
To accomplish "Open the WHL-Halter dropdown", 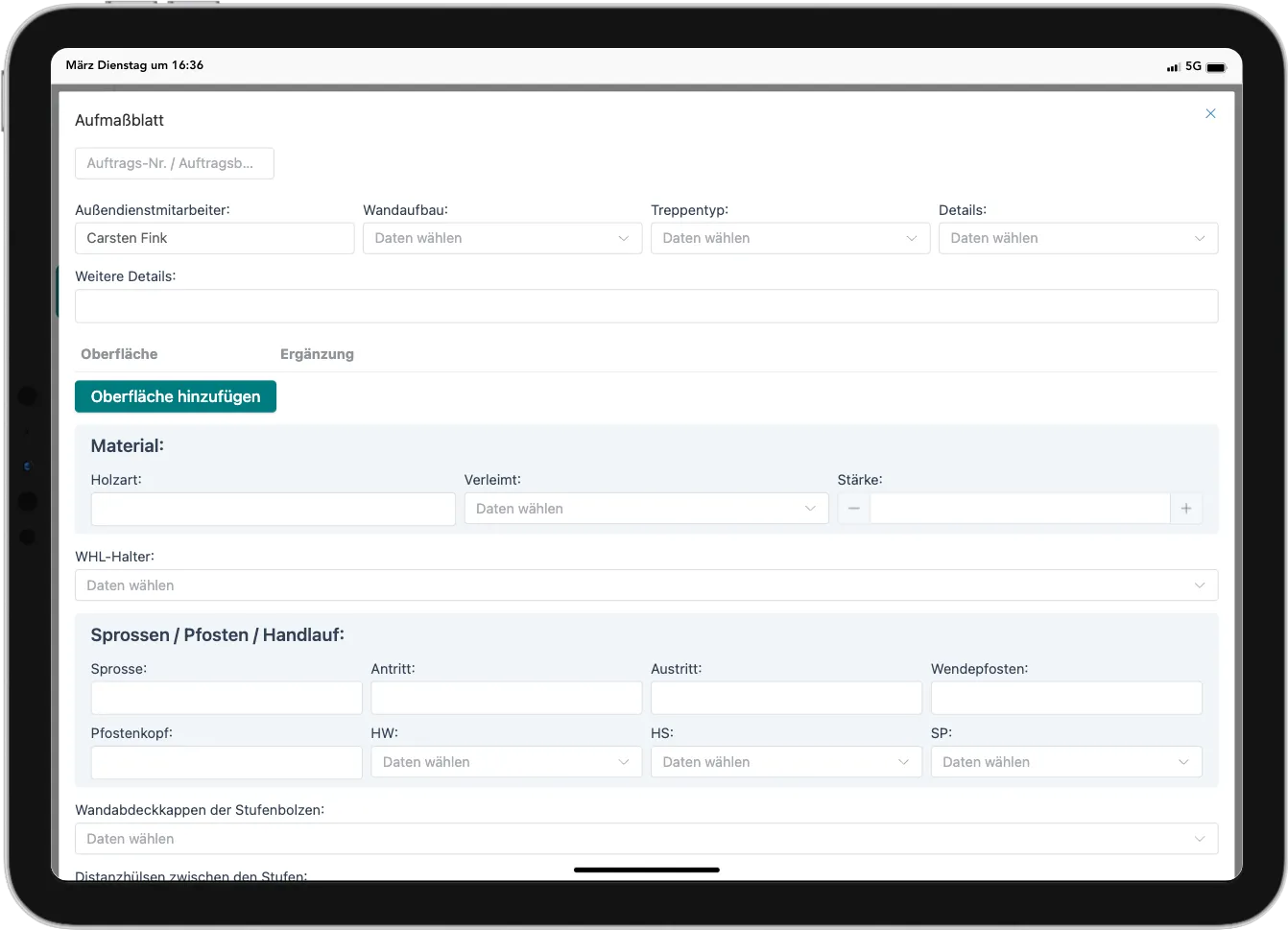I will [x=646, y=585].
